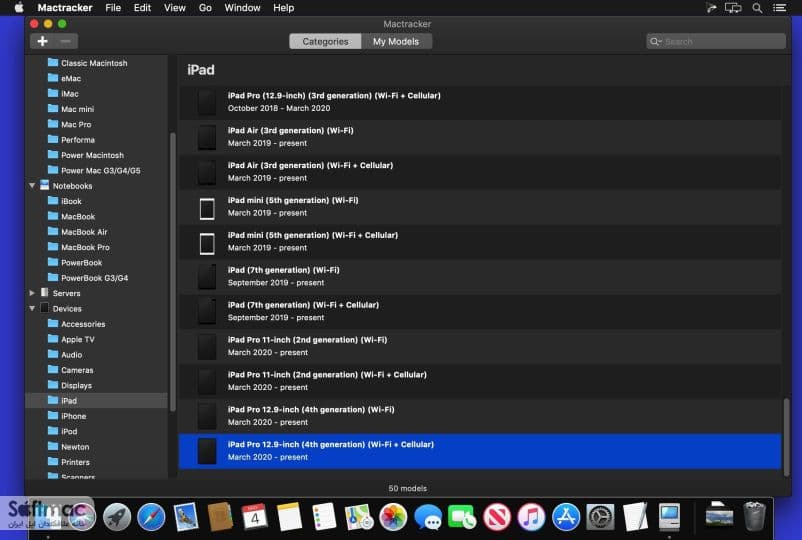The height and width of the screenshot is (540, 802).
Task: Select iPad (7th generation) (Wi-Fi + Cellular) row
Action: [x=480, y=311]
